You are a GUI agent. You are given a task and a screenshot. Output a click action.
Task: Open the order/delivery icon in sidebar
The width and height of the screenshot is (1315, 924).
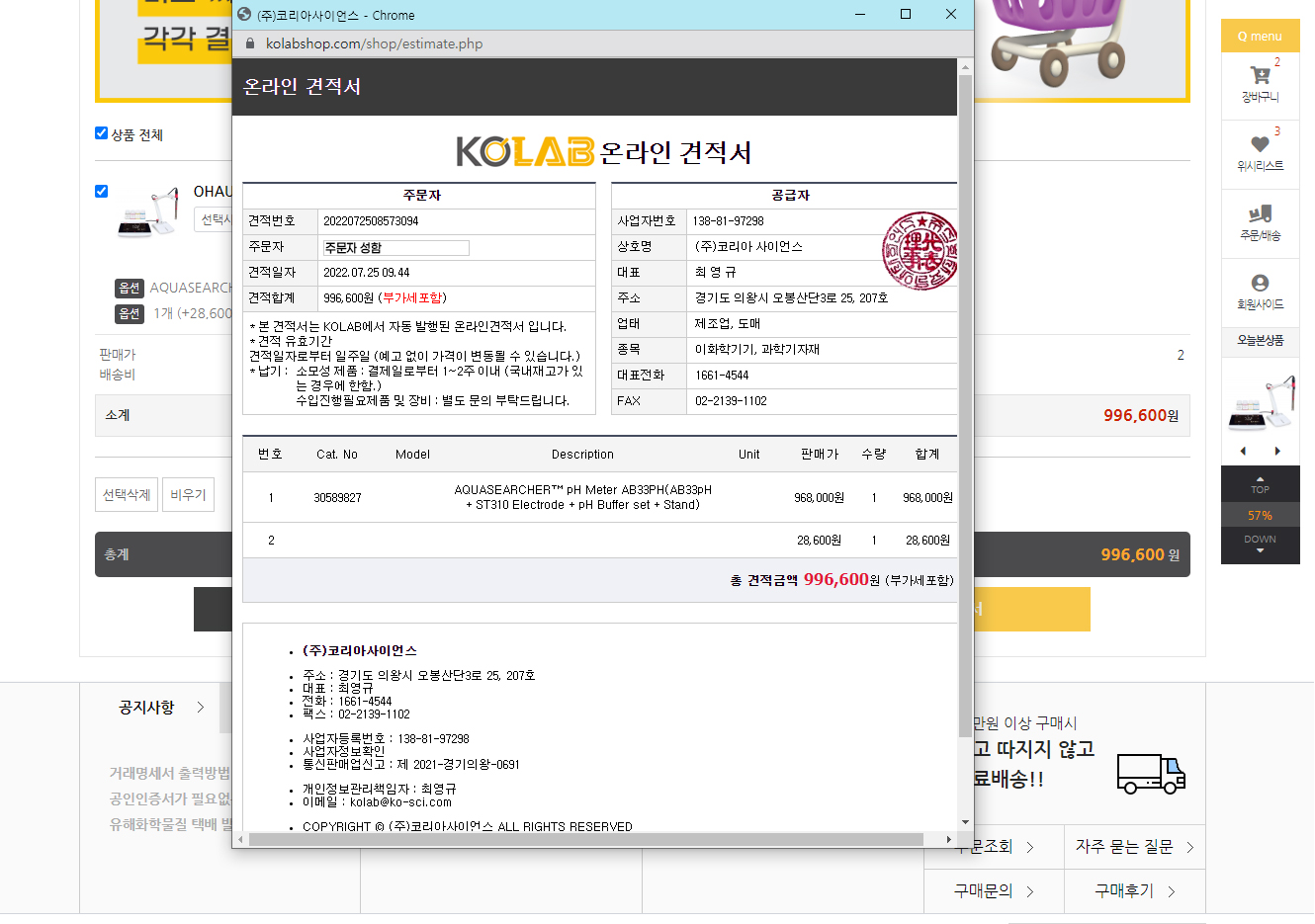coord(1260,213)
